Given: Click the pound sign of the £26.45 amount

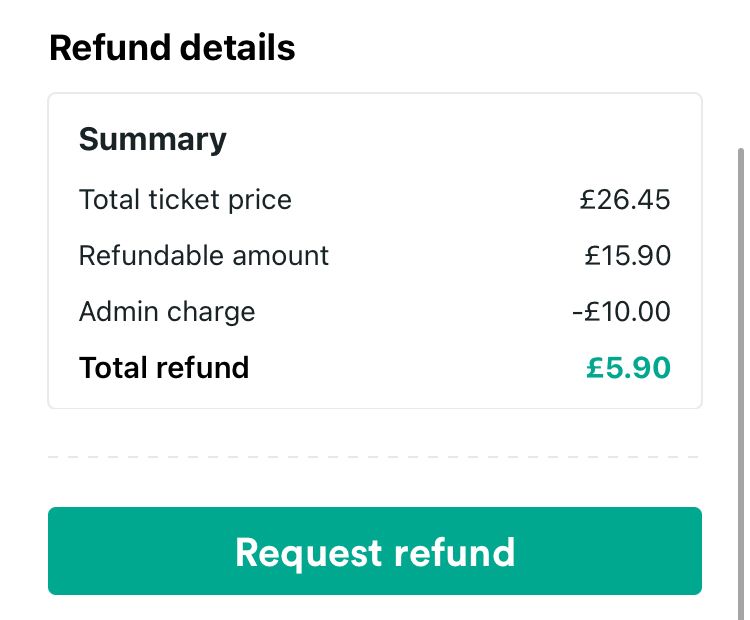Looking at the screenshot, I should [x=588, y=199].
